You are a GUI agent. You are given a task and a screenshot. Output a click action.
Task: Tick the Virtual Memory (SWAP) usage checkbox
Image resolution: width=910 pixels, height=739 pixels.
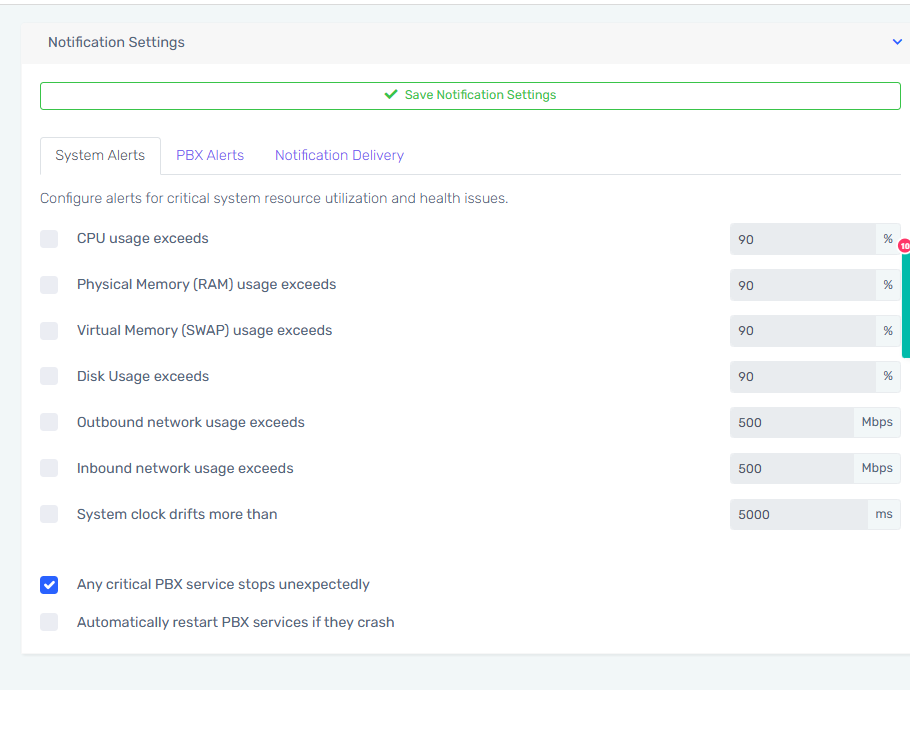[x=49, y=331]
